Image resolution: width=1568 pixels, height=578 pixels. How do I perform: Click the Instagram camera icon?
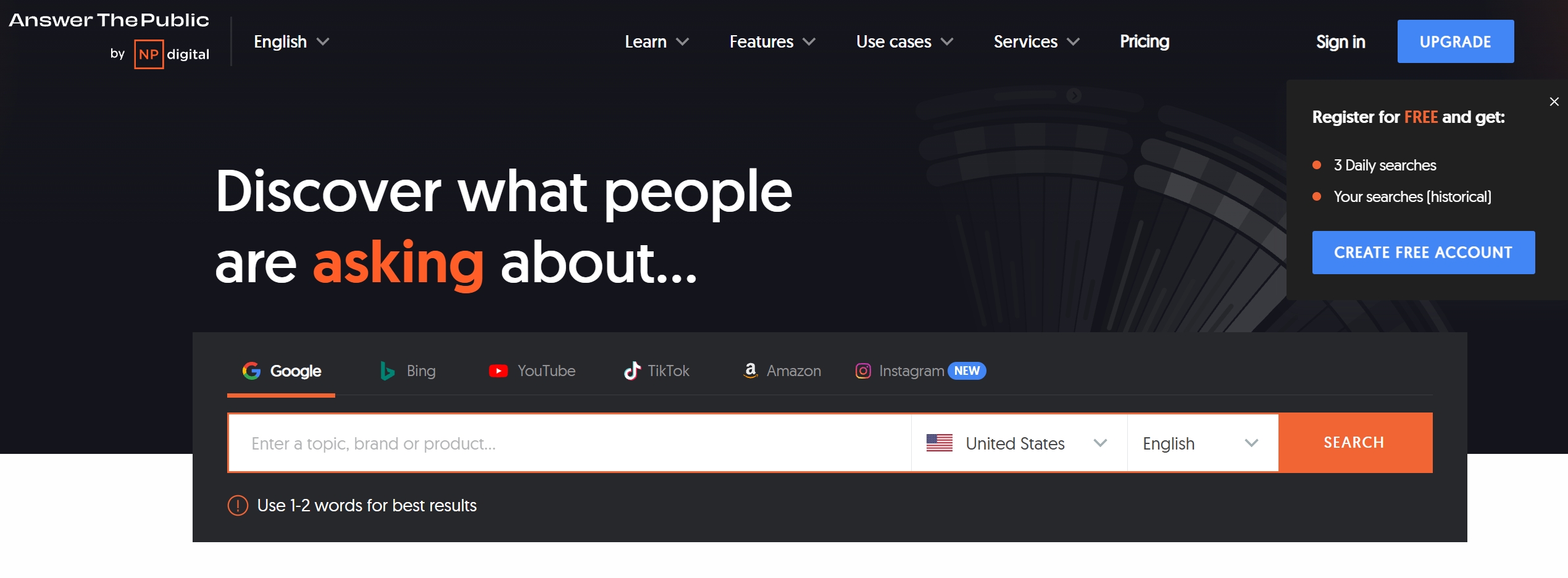(x=863, y=371)
